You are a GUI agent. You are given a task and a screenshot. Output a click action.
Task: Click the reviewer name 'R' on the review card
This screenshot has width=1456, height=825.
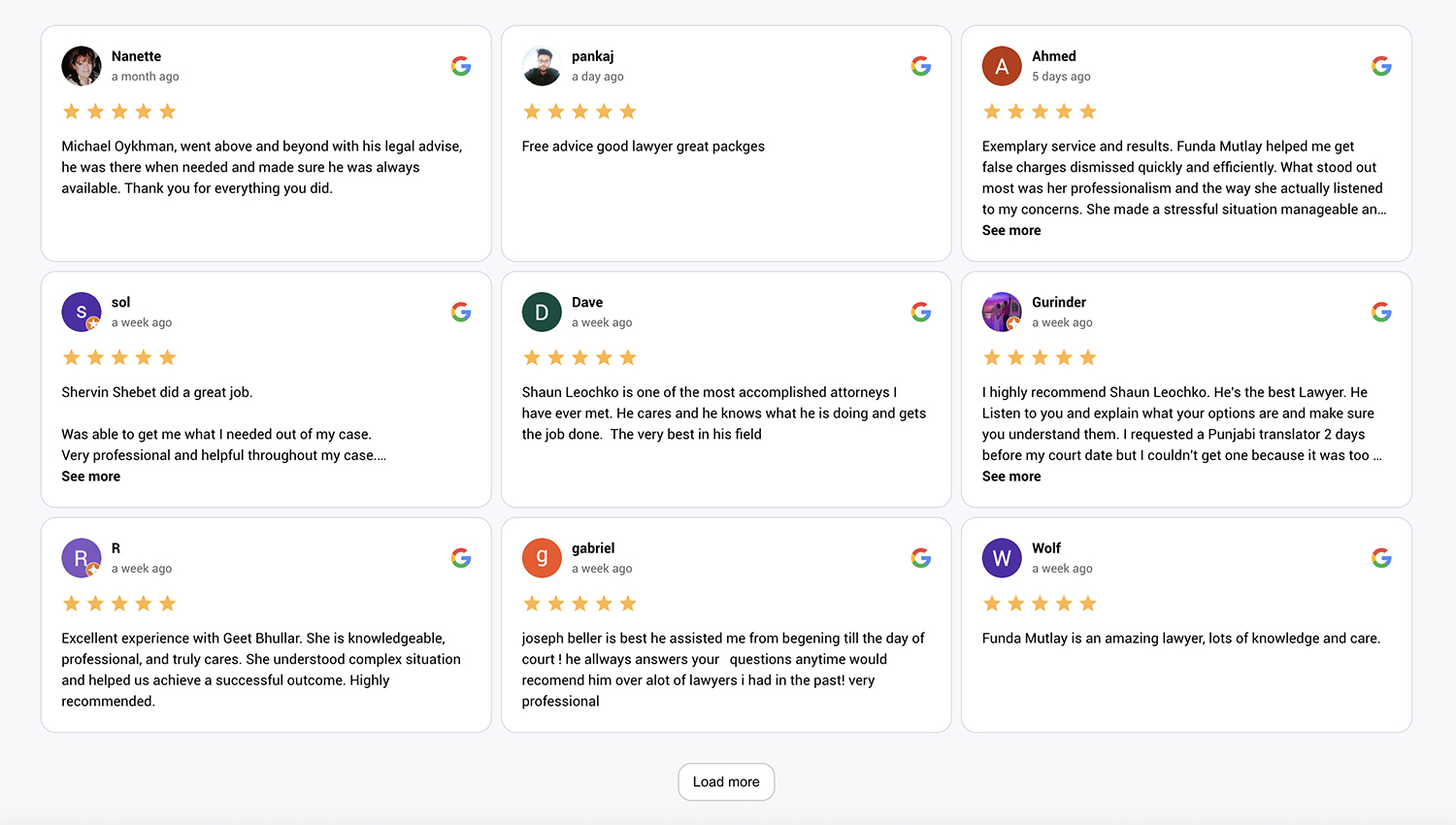[115, 547]
